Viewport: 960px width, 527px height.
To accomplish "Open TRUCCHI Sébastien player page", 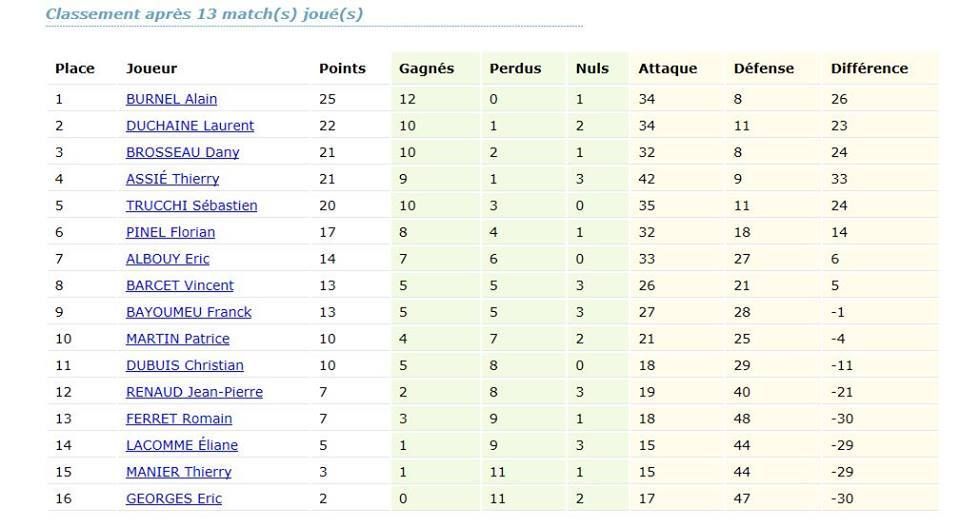I will coord(192,206).
